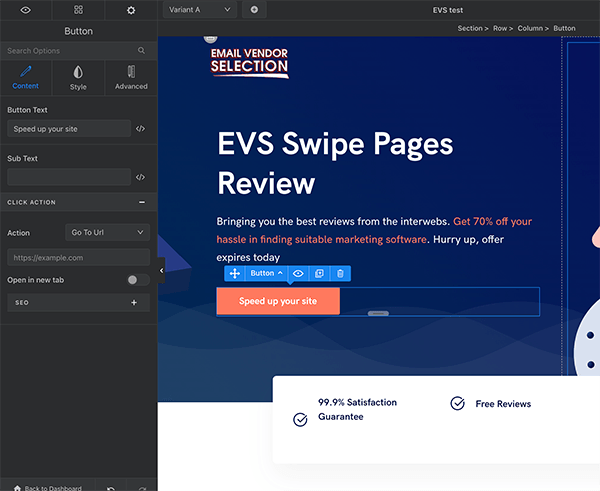Collapse the left sidebar panel arrow
The width and height of the screenshot is (600, 491).
(x=161, y=271)
